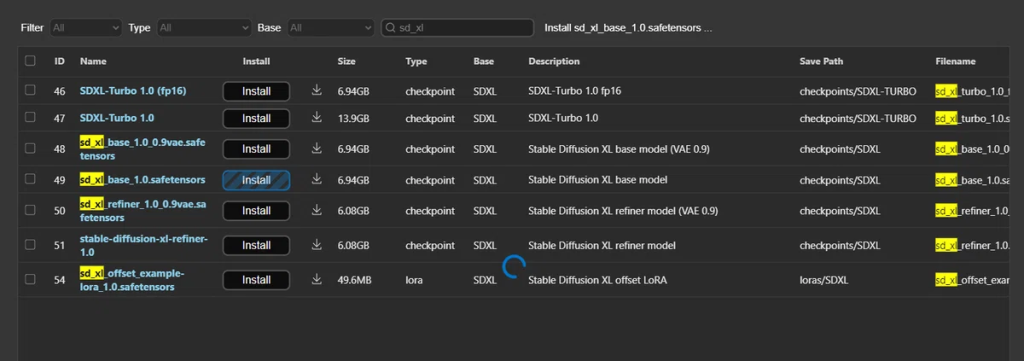Toggle the select-all checkbox in table header
This screenshot has width=1024, height=361.
click(30, 61)
